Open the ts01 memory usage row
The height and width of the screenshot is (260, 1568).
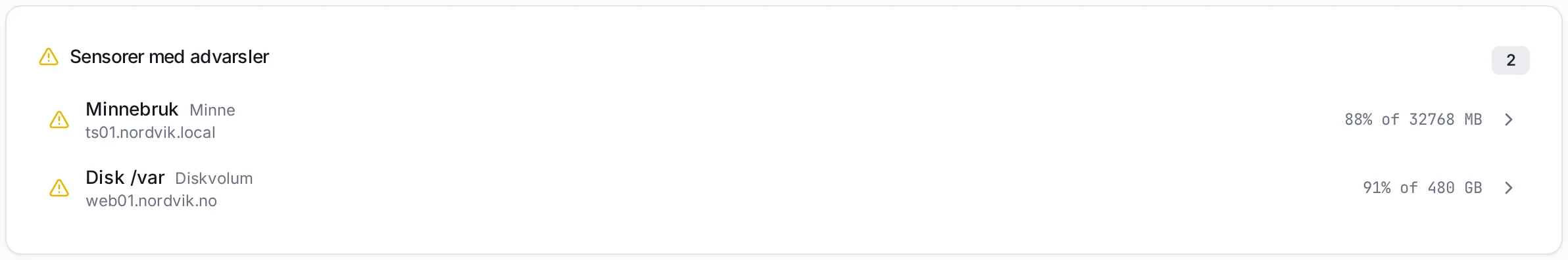pyautogui.click(x=784, y=119)
